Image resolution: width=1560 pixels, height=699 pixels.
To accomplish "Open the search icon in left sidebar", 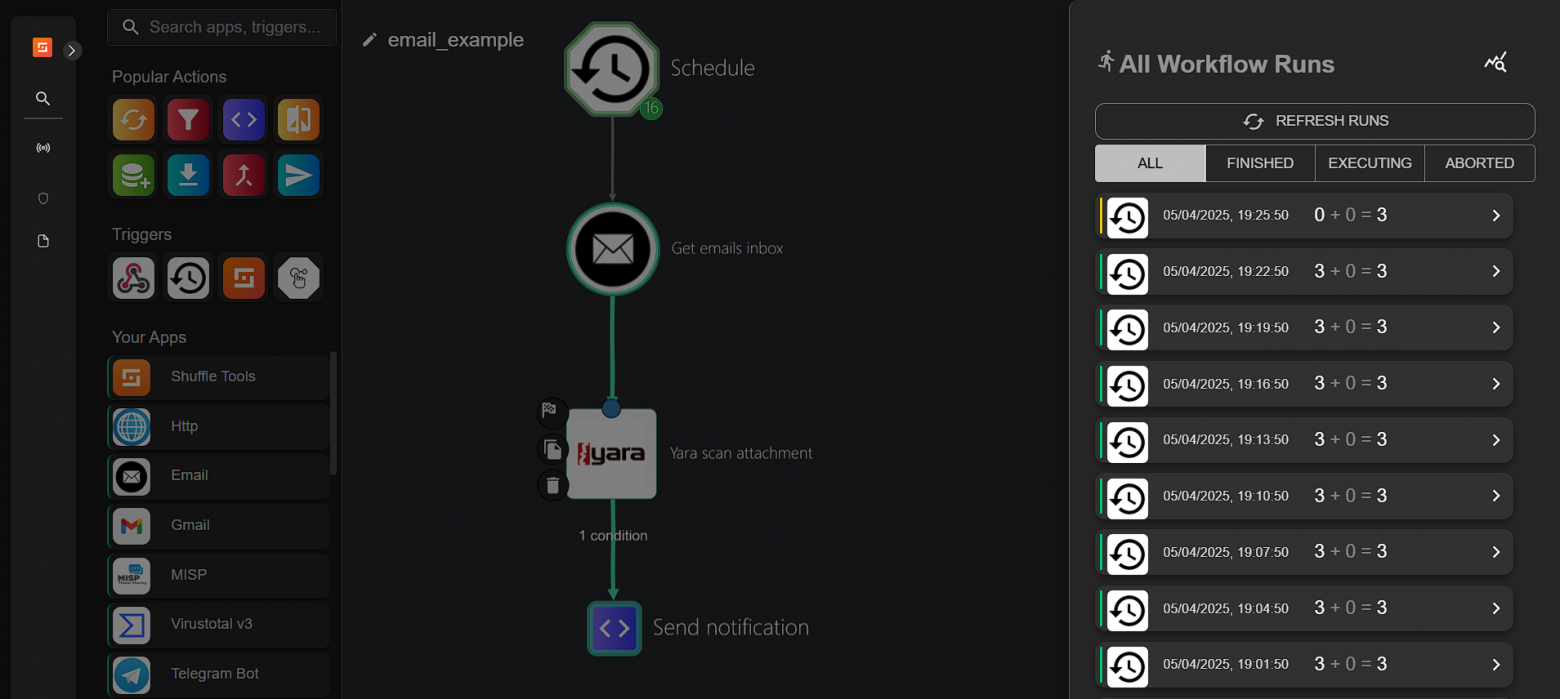I will (42, 98).
